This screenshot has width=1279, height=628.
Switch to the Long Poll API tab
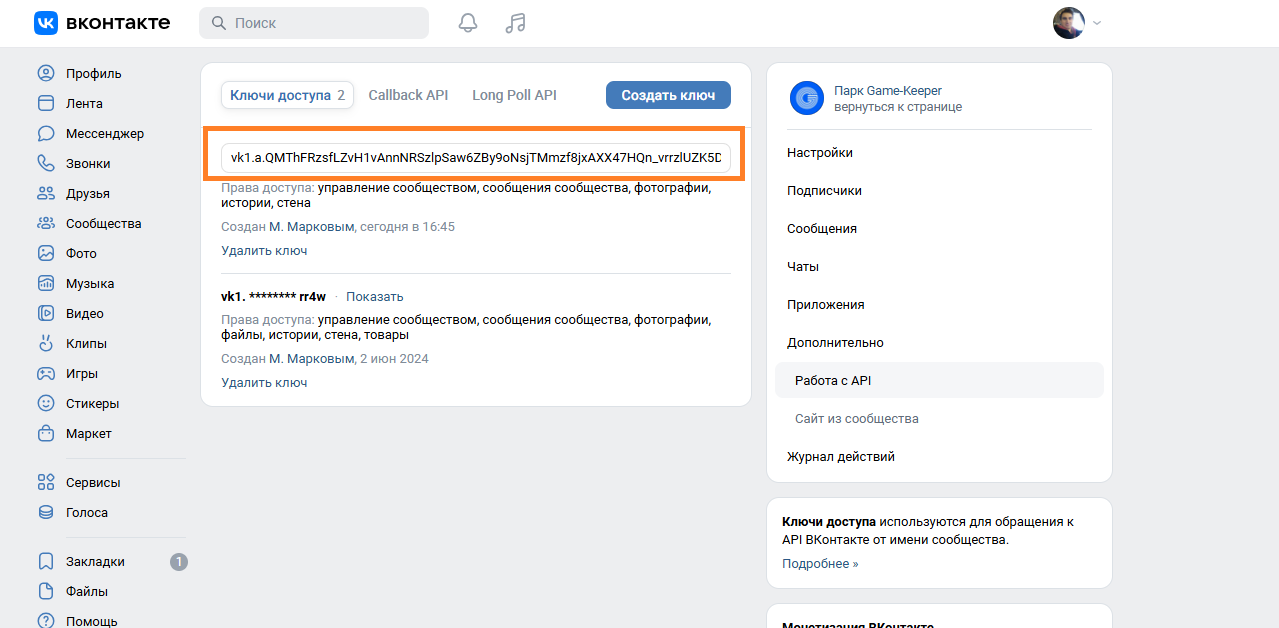(x=514, y=95)
